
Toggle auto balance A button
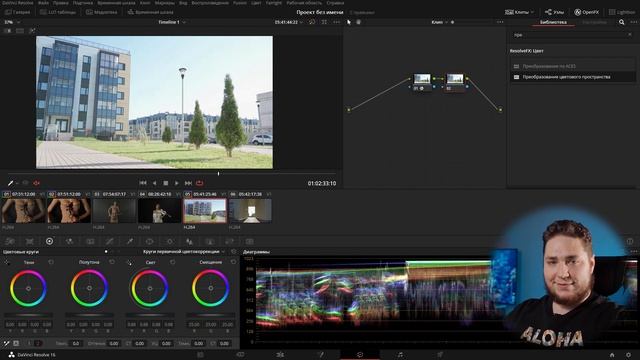(16, 343)
